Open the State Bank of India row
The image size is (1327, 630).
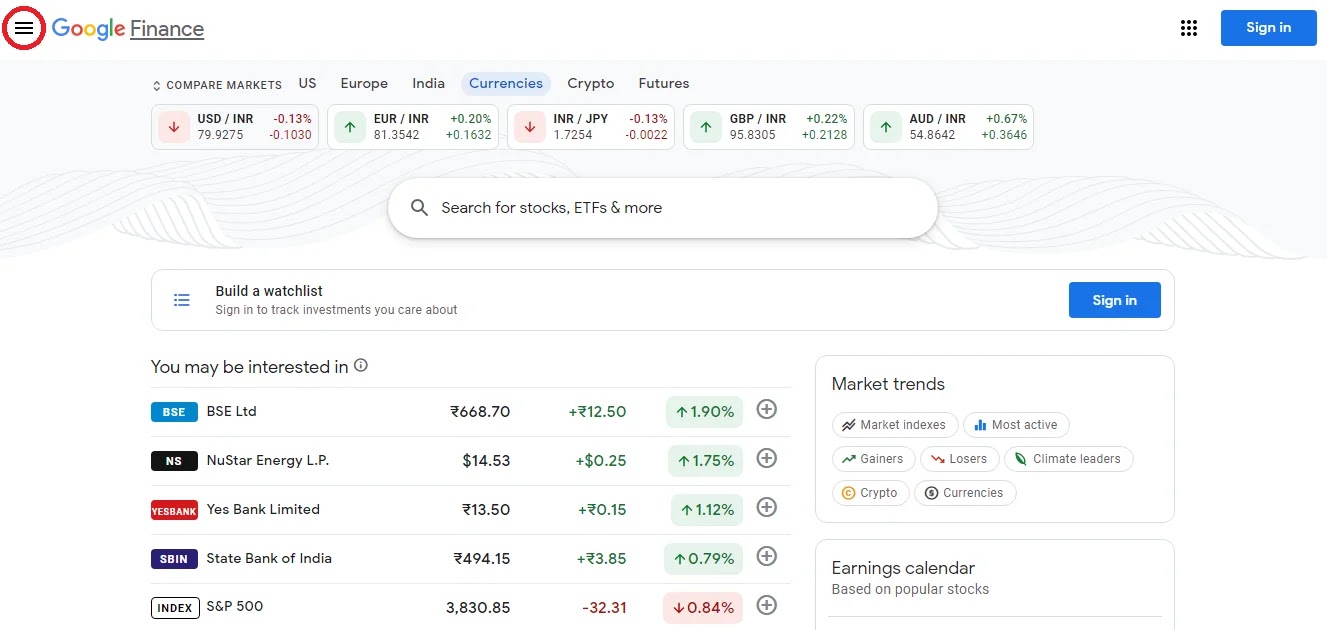click(471, 559)
